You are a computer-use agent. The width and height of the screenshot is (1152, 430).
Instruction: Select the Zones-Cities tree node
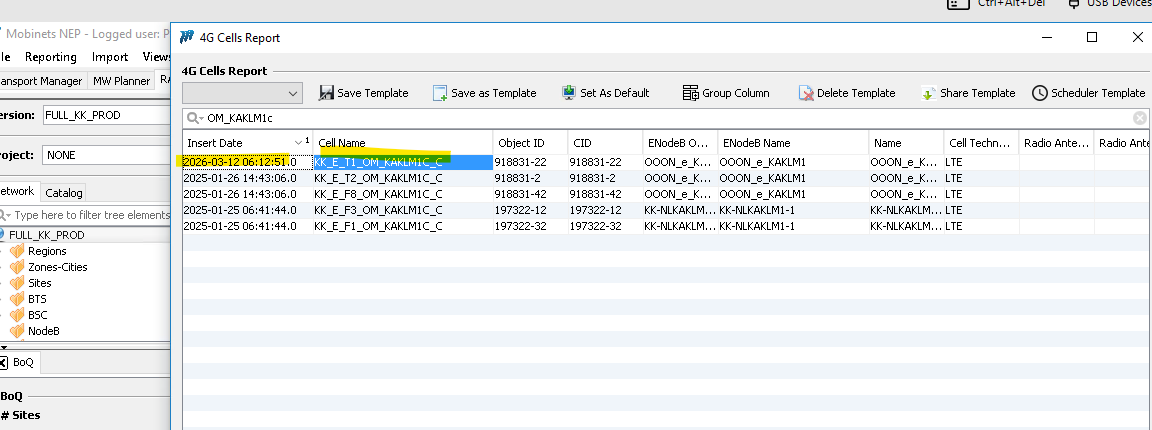(57, 267)
